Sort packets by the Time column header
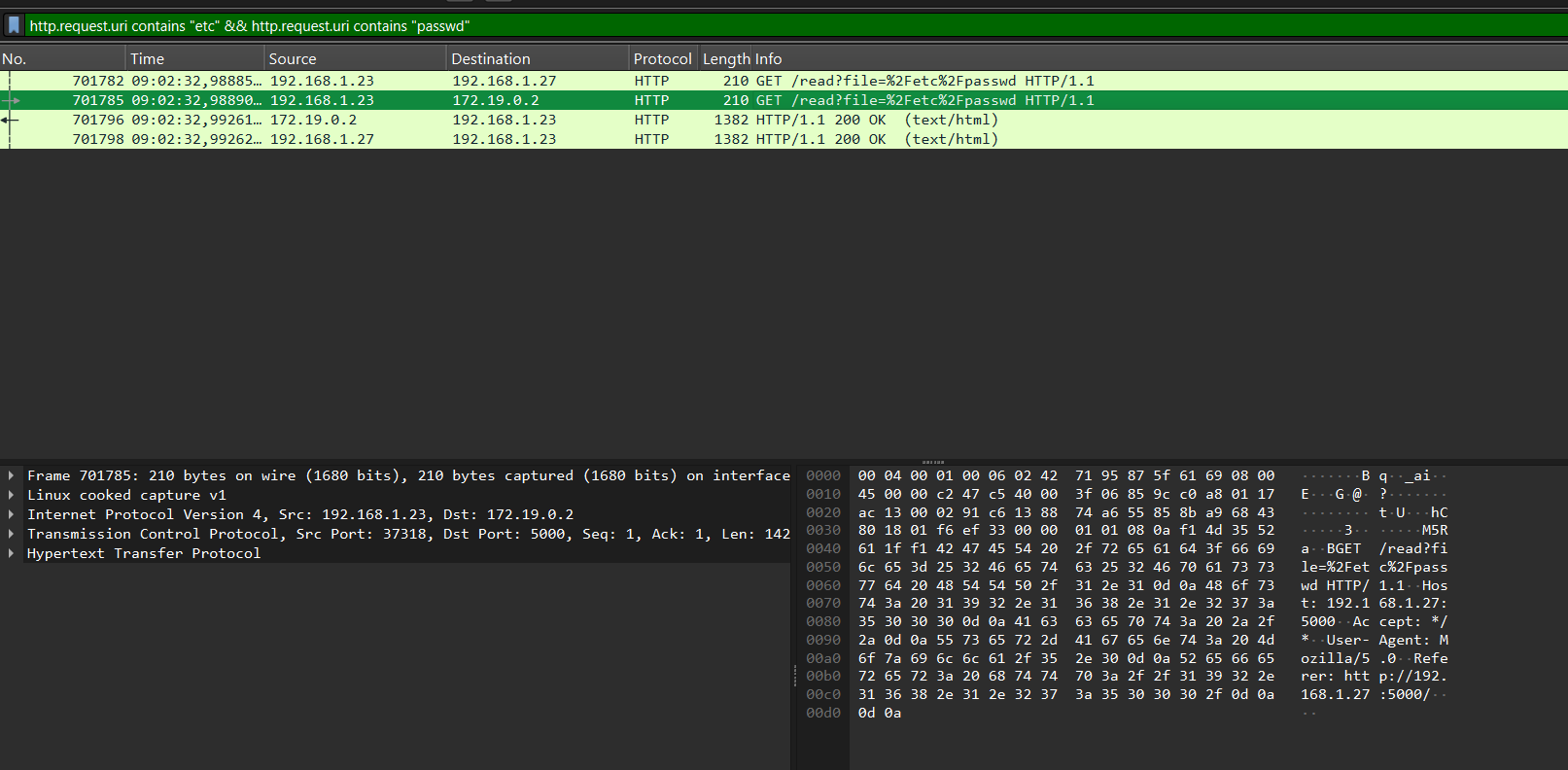This screenshot has height=770, width=1568. coord(148,59)
